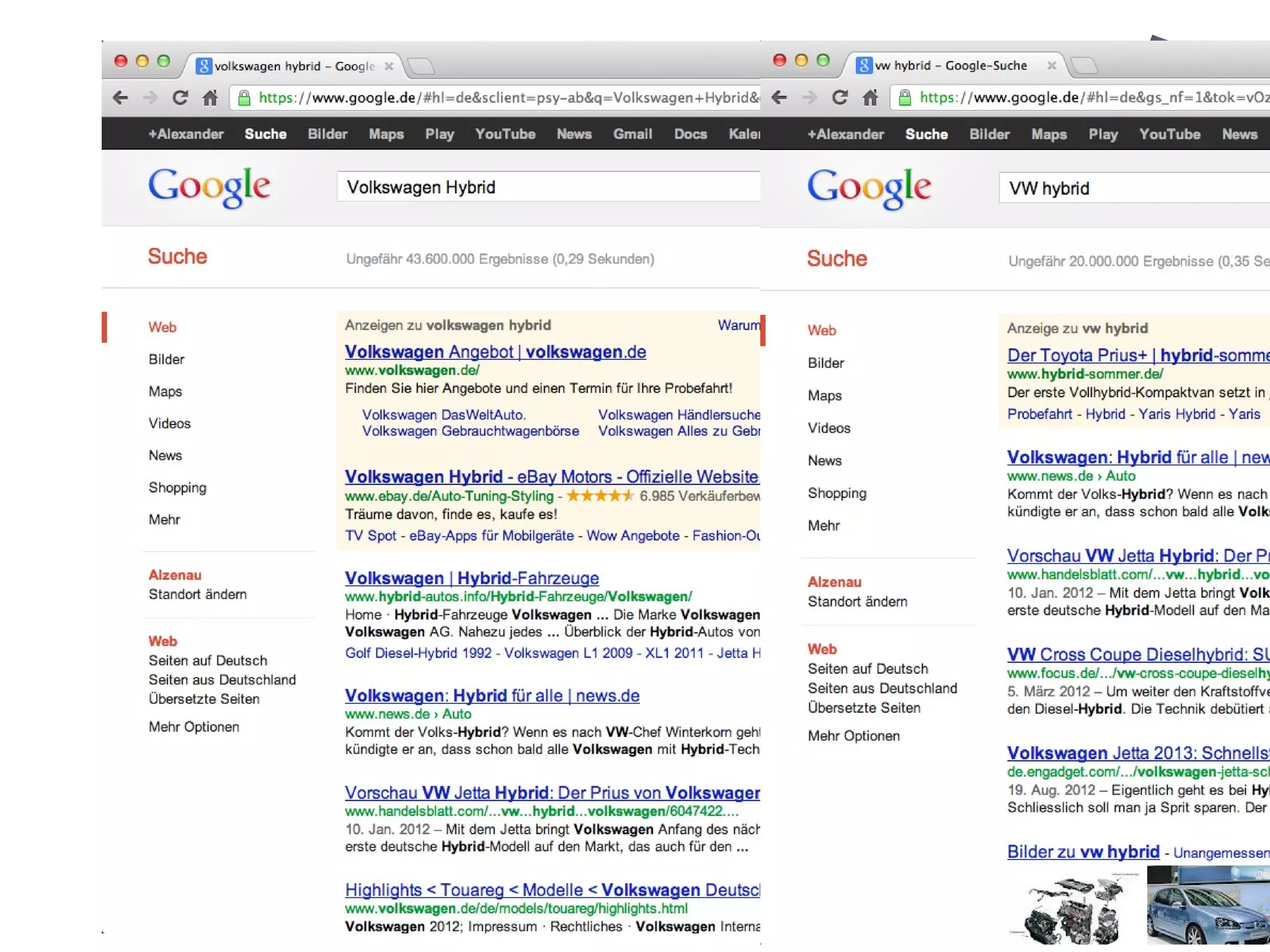1270x952 pixels.
Task: Click Google logo in right window
Action: [x=869, y=188]
